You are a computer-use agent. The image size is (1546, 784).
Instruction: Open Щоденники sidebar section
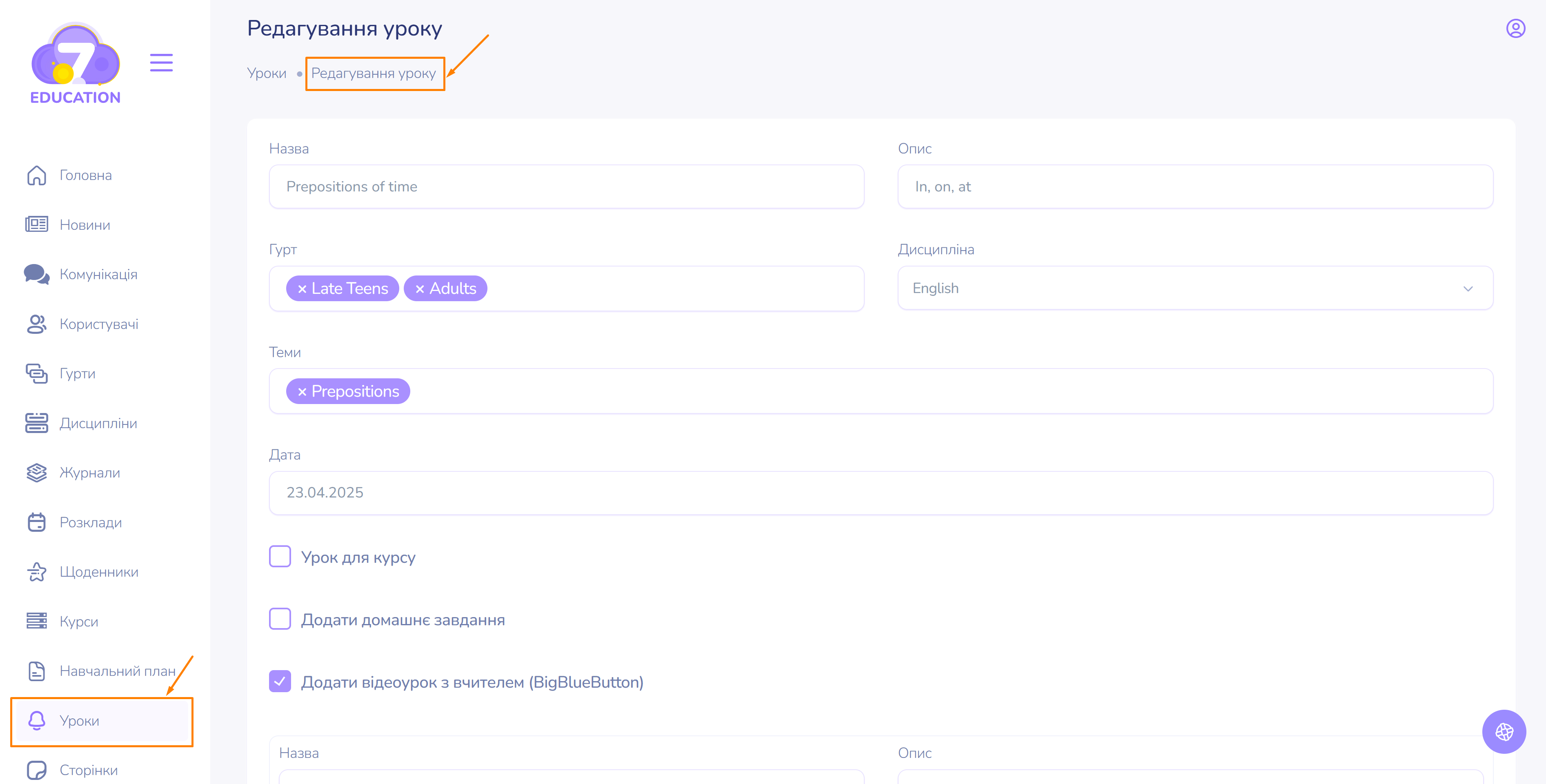[x=99, y=572]
